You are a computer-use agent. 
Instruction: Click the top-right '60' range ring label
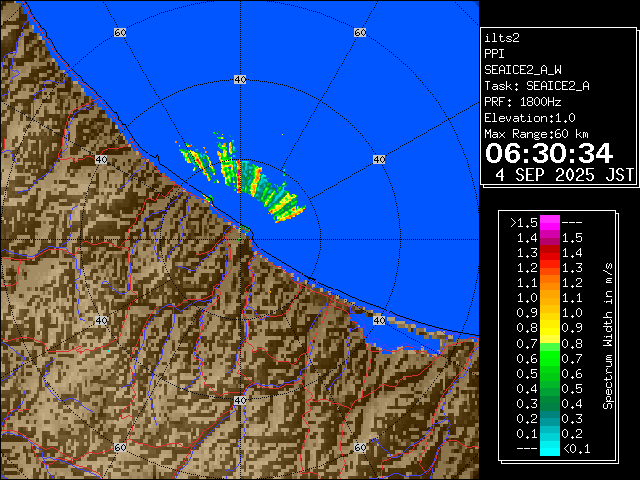tap(359, 33)
